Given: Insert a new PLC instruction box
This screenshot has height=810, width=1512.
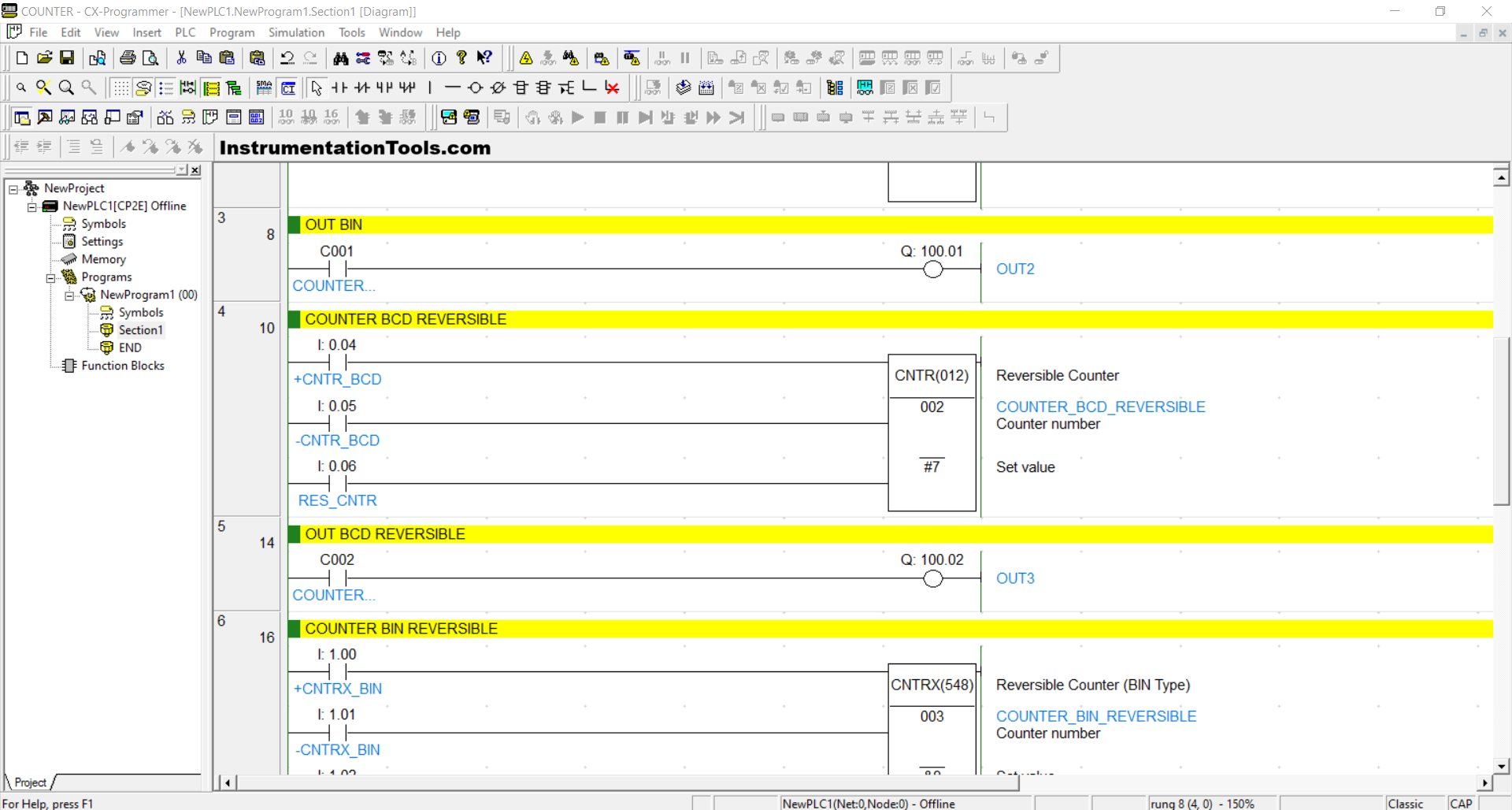Looking at the screenshot, I should pos(521,87).
